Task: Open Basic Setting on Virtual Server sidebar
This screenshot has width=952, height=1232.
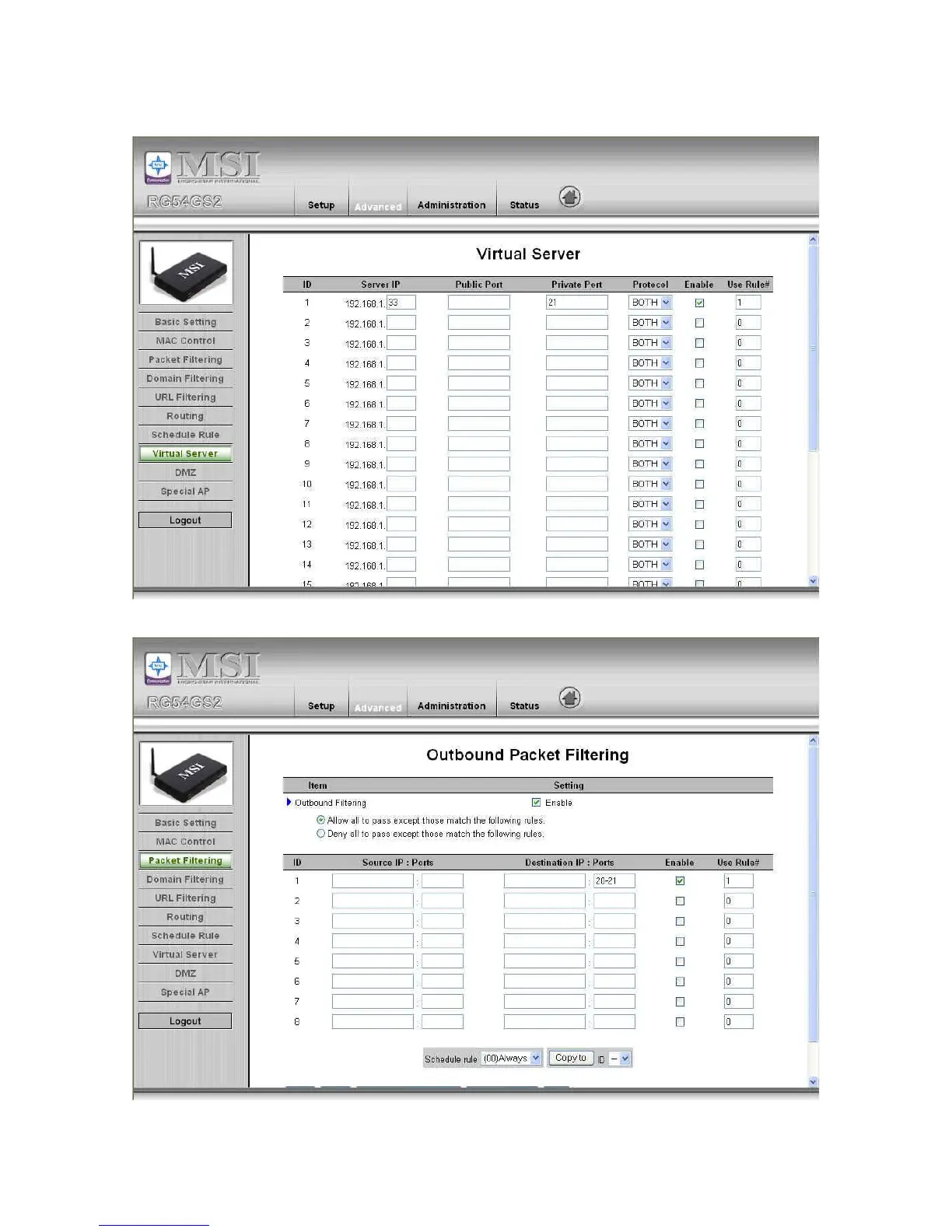Action: click(185, 322)
